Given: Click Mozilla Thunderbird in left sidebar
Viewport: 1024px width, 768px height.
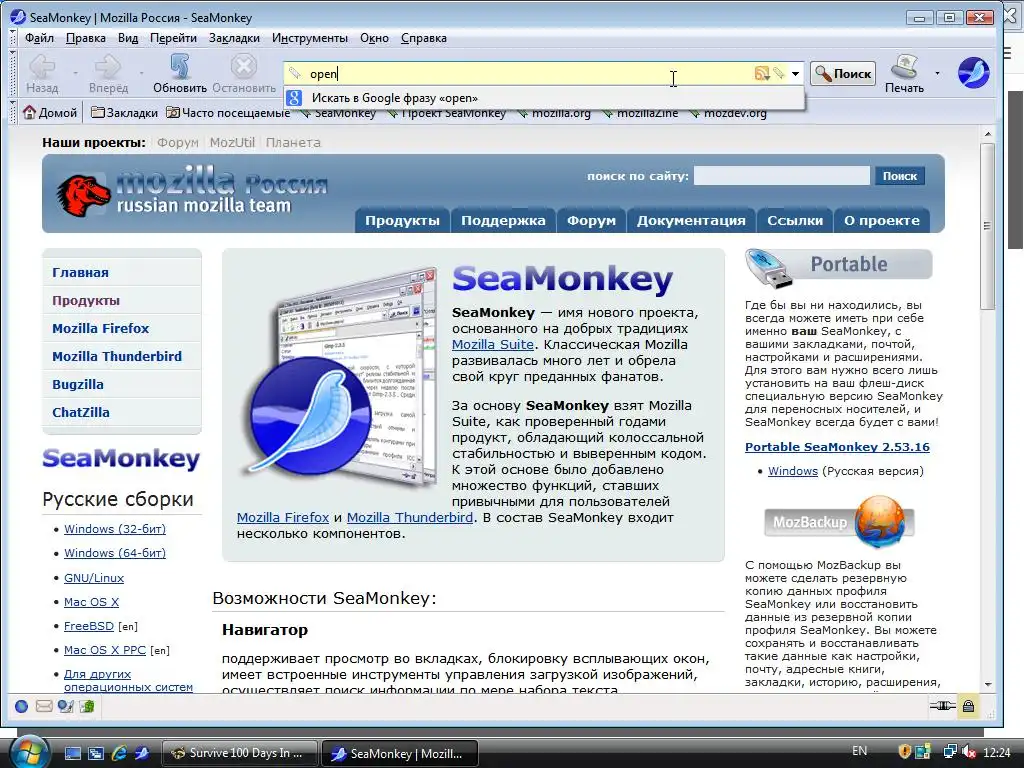Looking at the screenshot, I should (117, 357).
